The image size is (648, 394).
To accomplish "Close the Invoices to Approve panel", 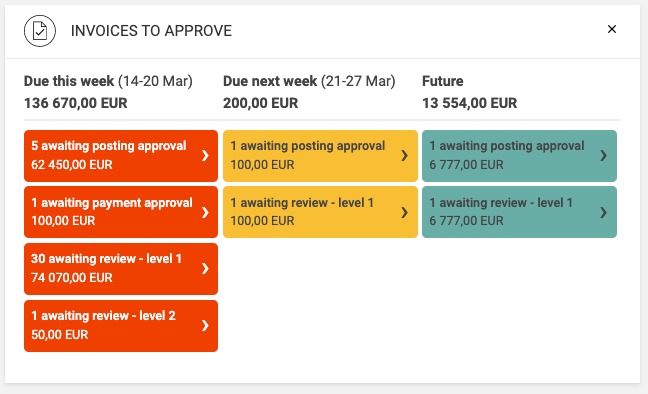I will click(612, 29).
